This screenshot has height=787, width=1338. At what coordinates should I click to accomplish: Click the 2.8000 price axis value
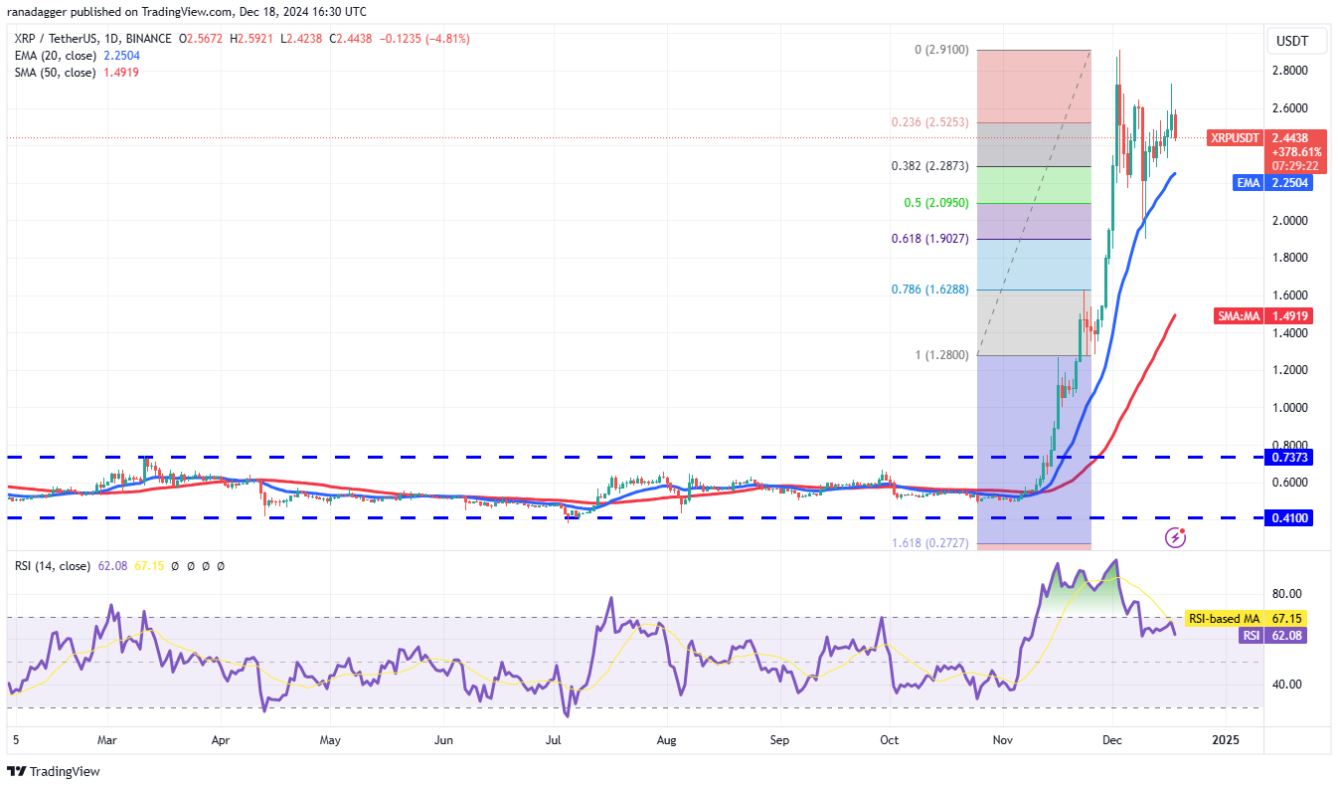(1292, 70)
